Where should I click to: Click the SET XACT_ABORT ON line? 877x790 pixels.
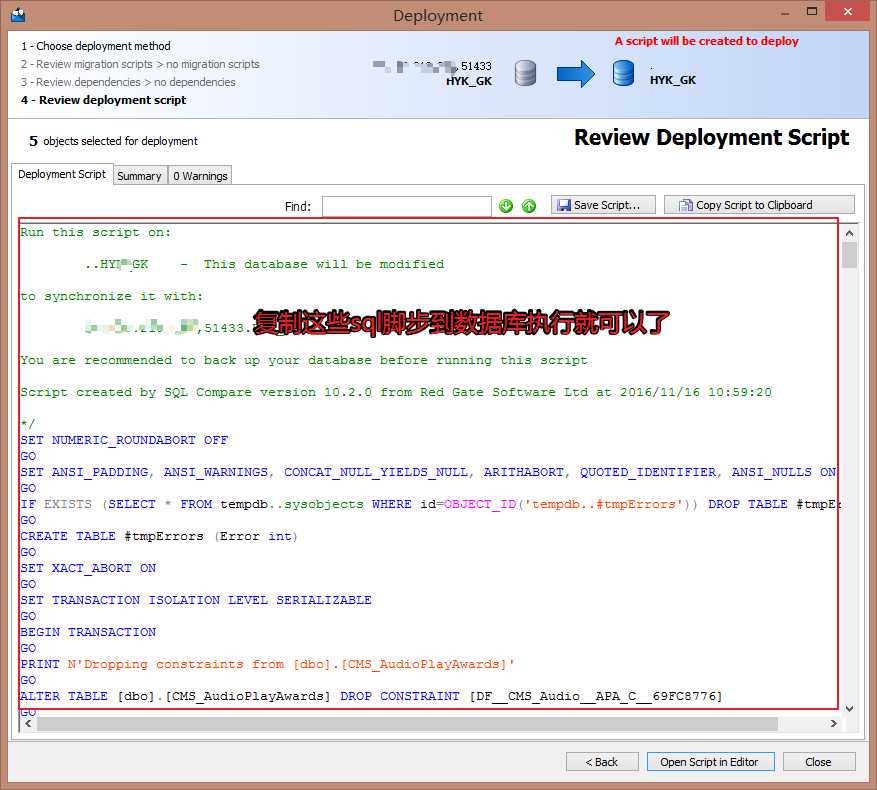88,568
